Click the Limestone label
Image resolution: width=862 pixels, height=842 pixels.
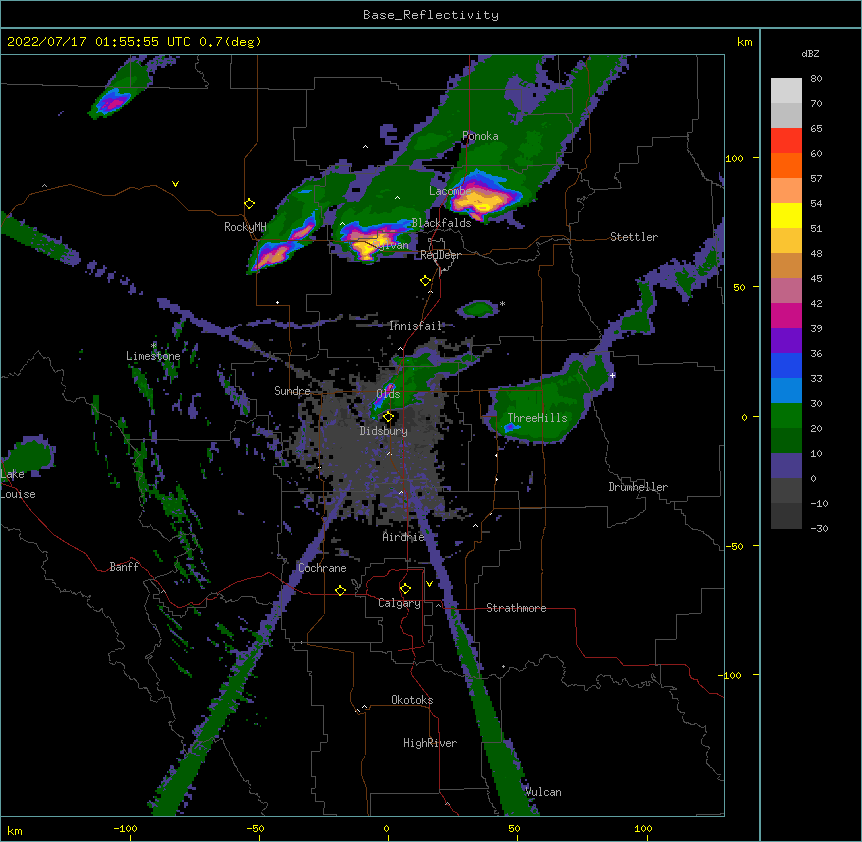click(x=153, y=356)
